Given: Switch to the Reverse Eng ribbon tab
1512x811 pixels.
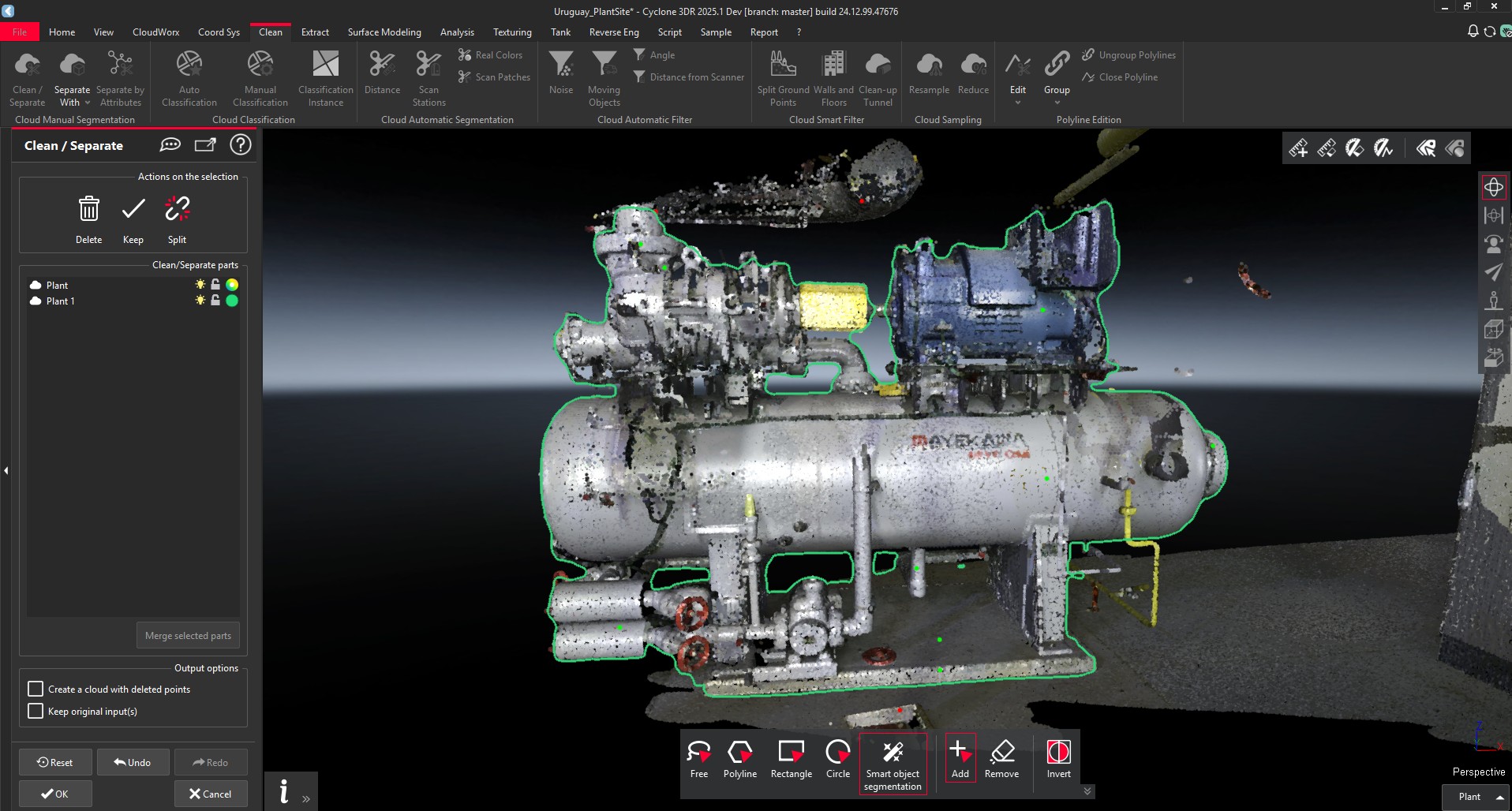Looking at the screenshot, I should (613, 32).
